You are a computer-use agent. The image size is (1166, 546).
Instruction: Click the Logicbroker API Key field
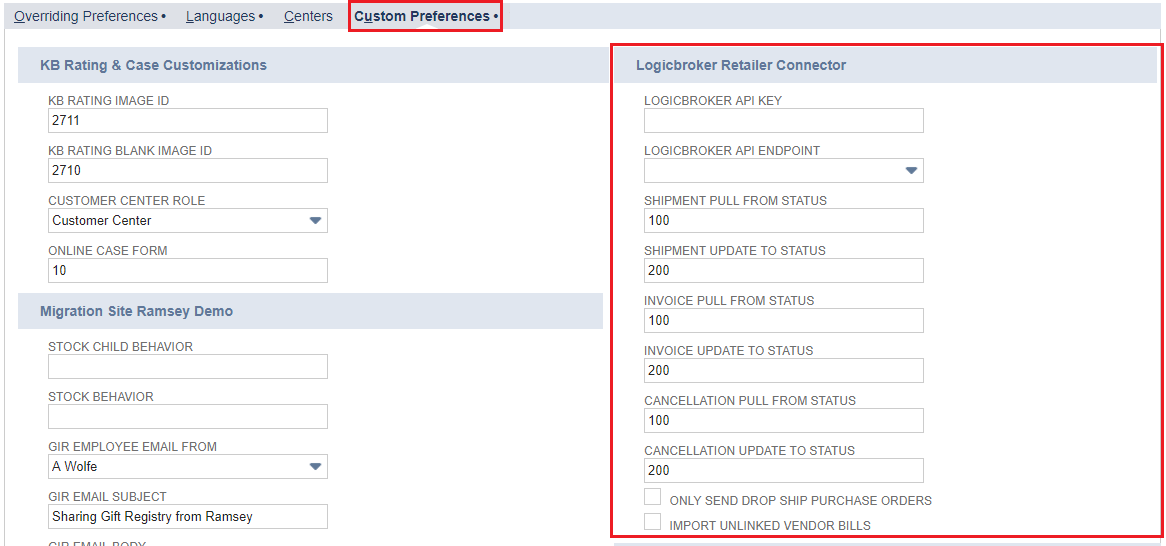[783, 121]
